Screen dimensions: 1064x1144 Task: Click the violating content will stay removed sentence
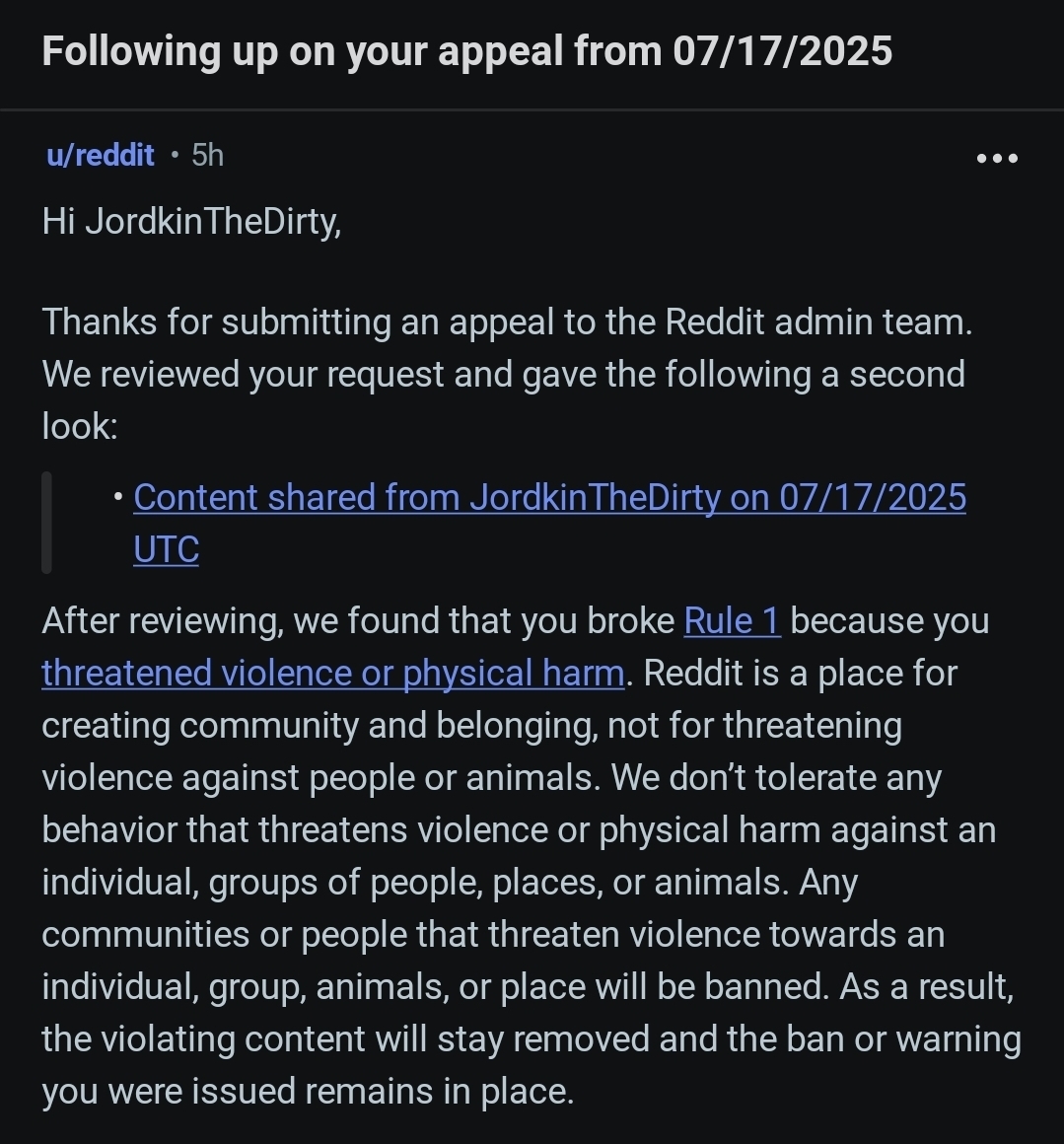531,1039
